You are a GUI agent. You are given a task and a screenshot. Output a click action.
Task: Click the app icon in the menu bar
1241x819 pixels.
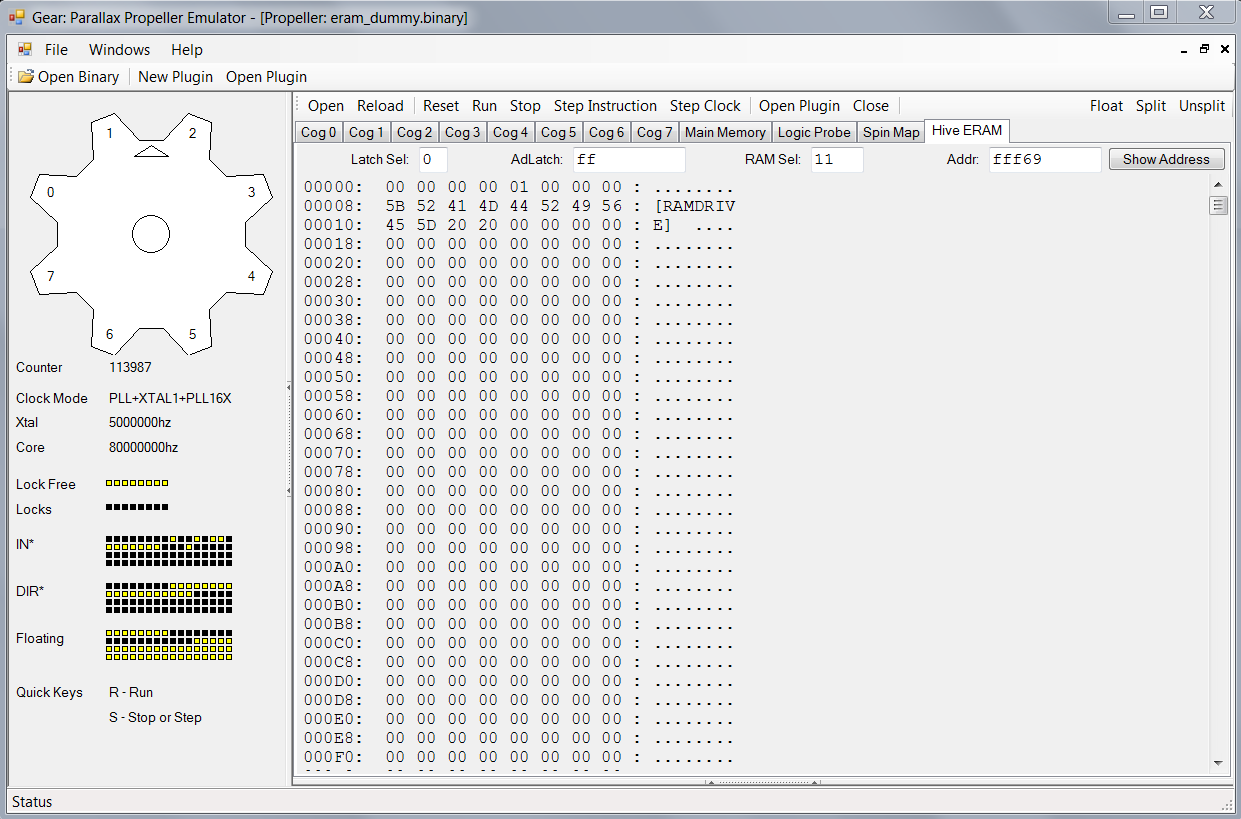[25, 50]
